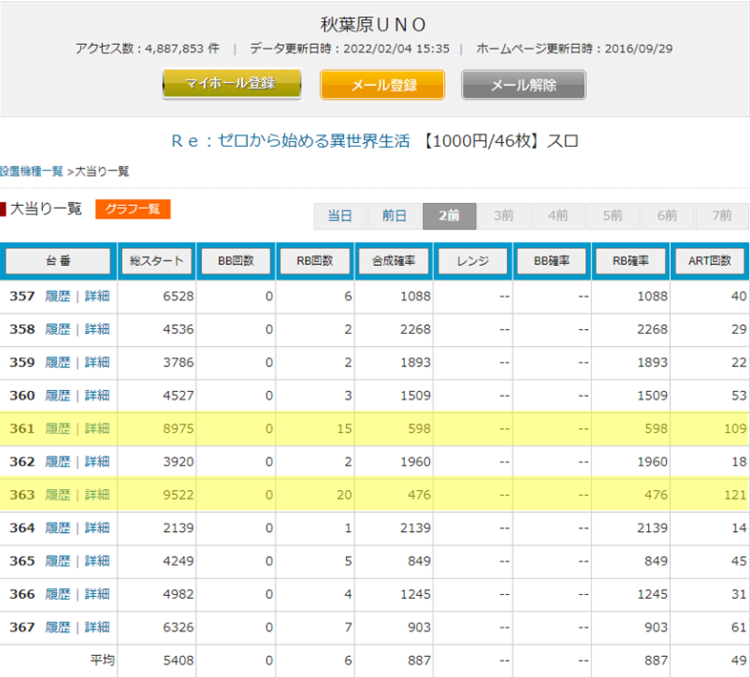Open 詳細 for machine 365
750x677 pixels.
(x=97, y=560)
